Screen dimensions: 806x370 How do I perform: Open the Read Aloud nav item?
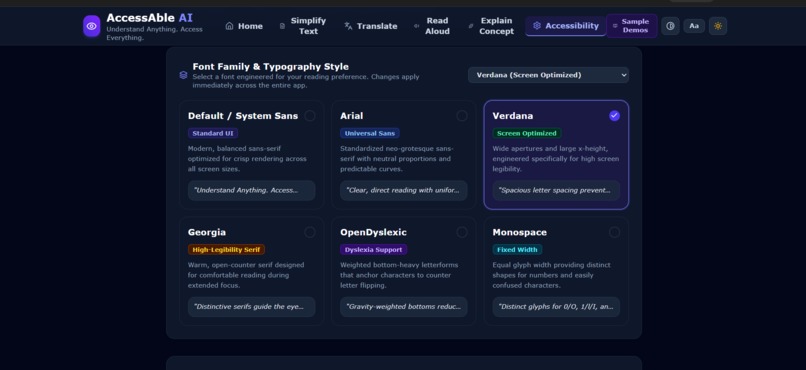pyautogui.click(x=432, y=26)
